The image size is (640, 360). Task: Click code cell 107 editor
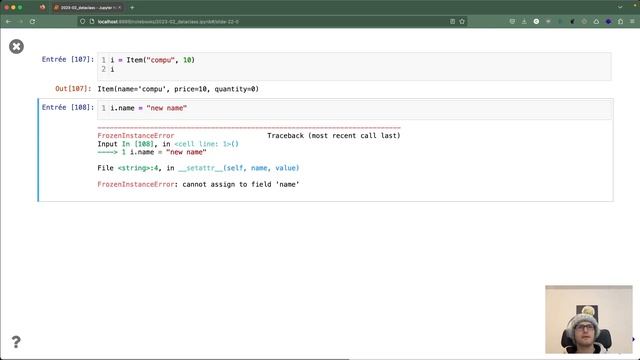pos(354,66)
